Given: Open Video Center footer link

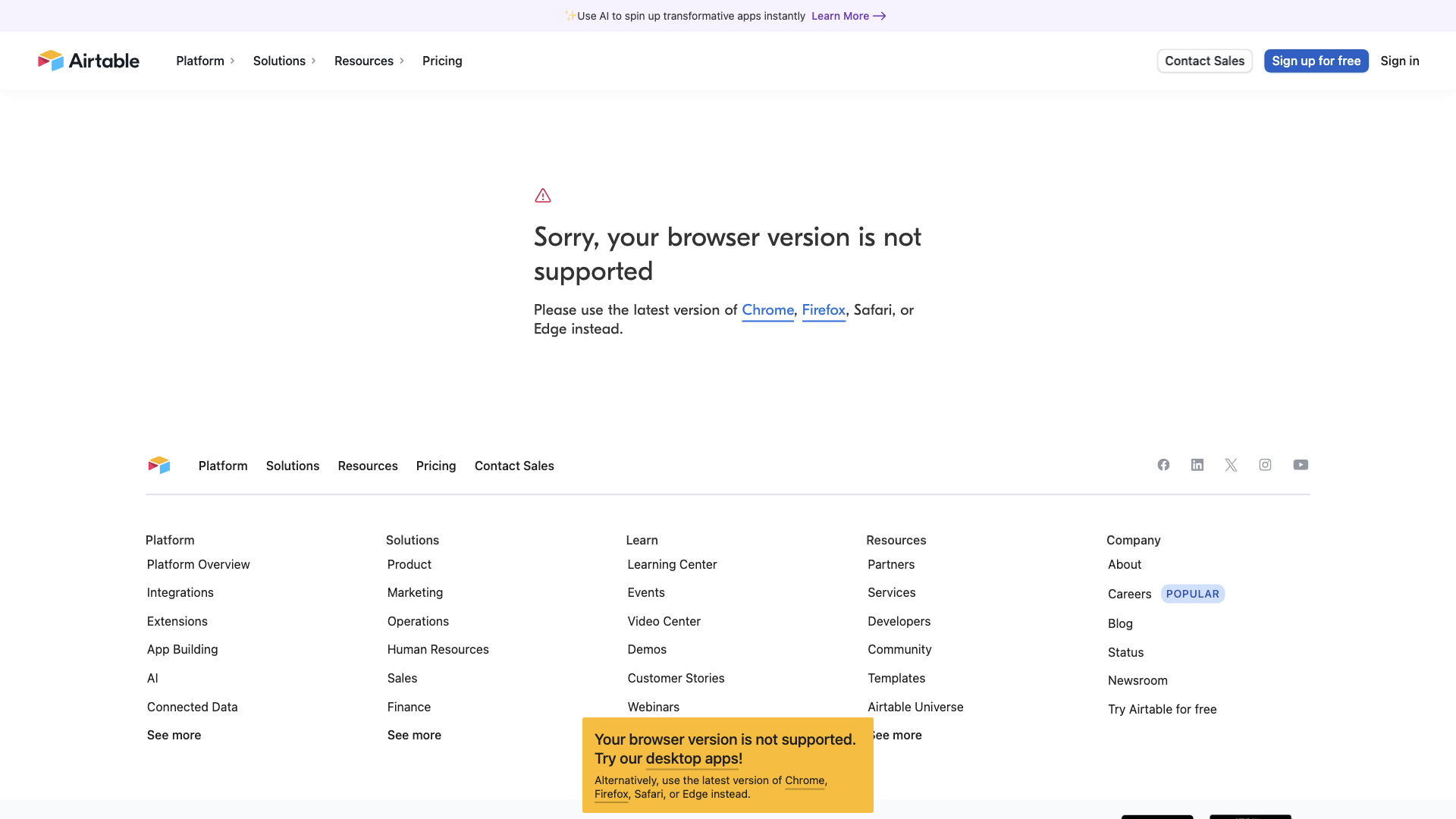Looking at the screenshot, I should 664,621.
